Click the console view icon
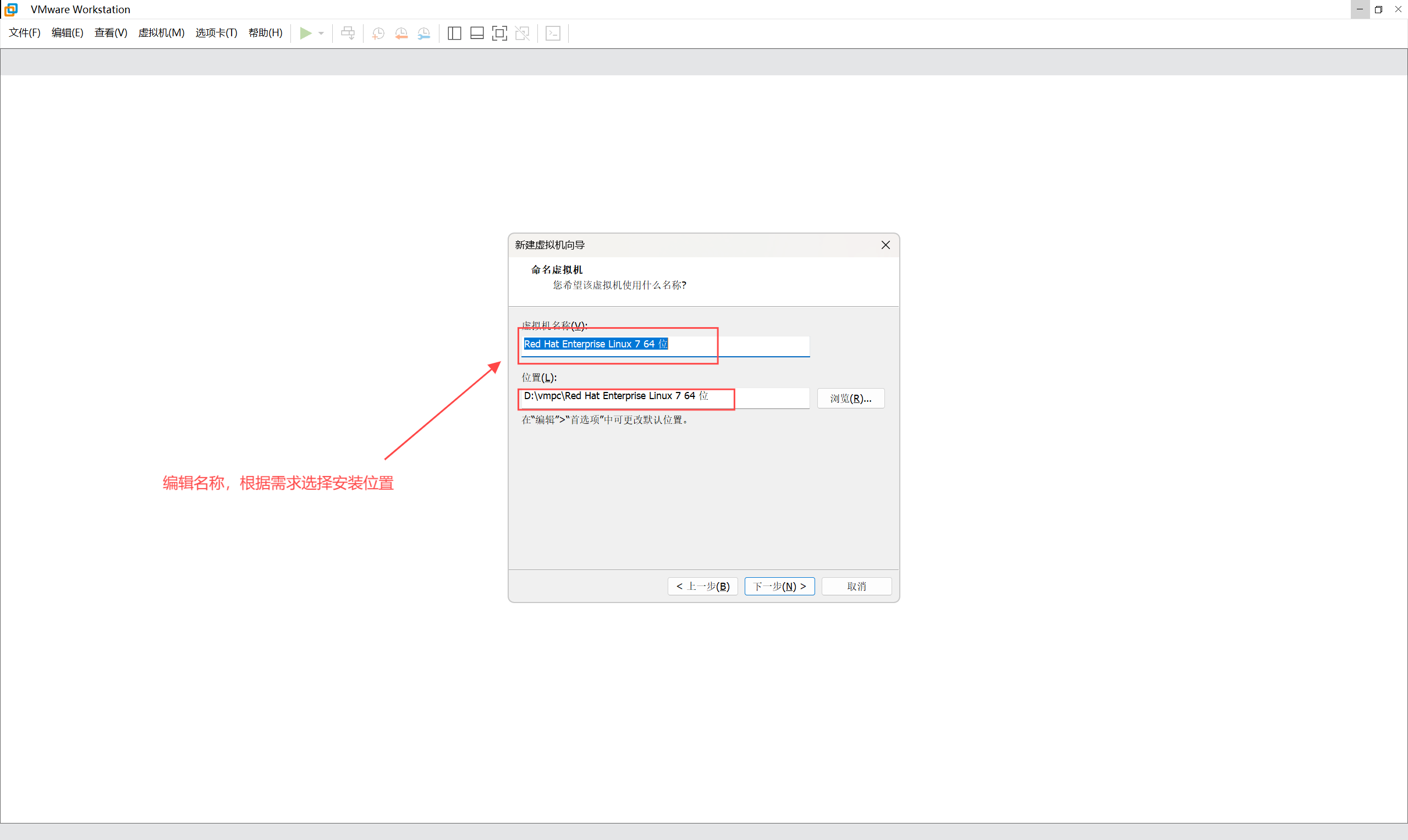Screen dimensions: 1408x840 553,34
